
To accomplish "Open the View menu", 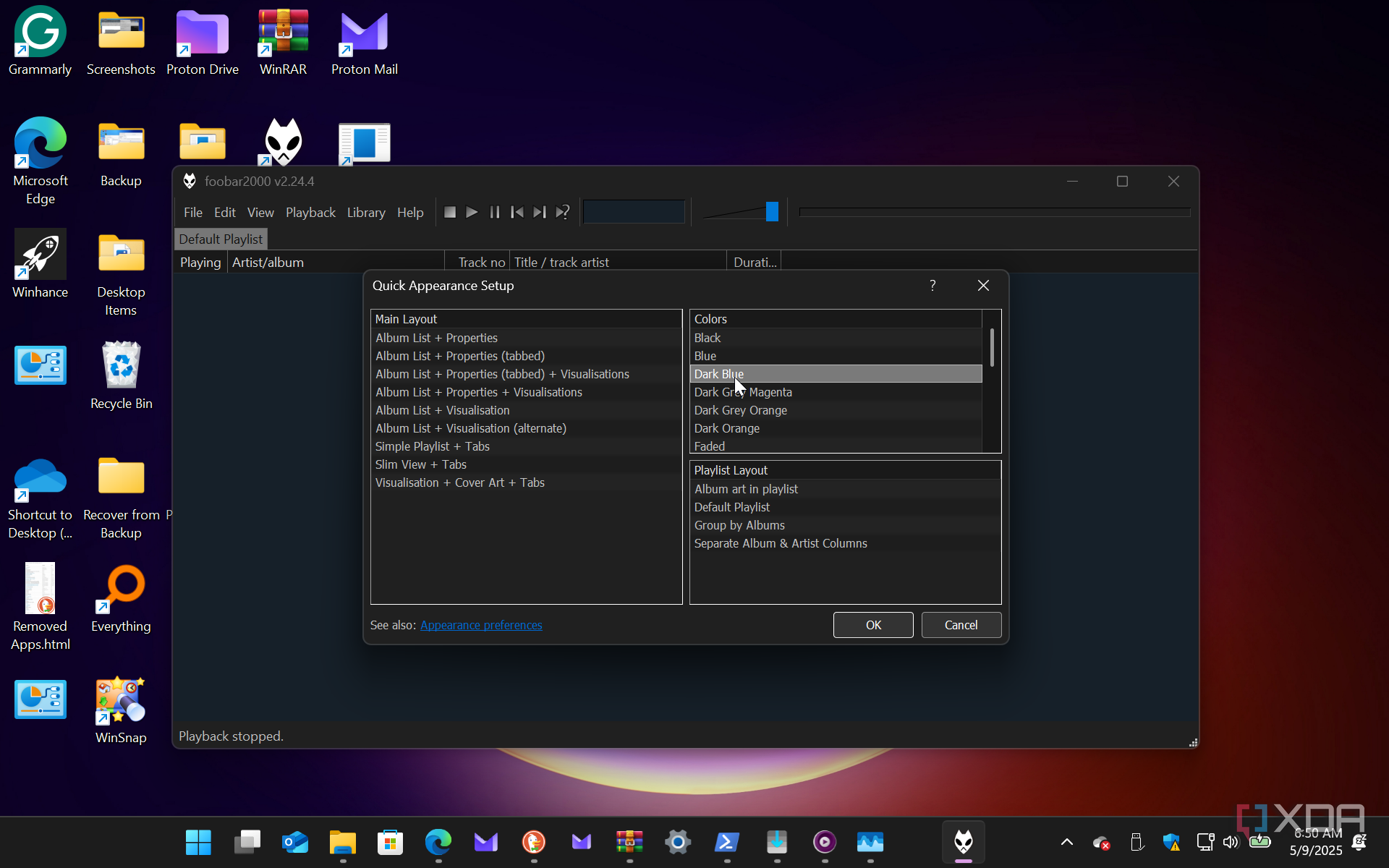I will point(260,212).
